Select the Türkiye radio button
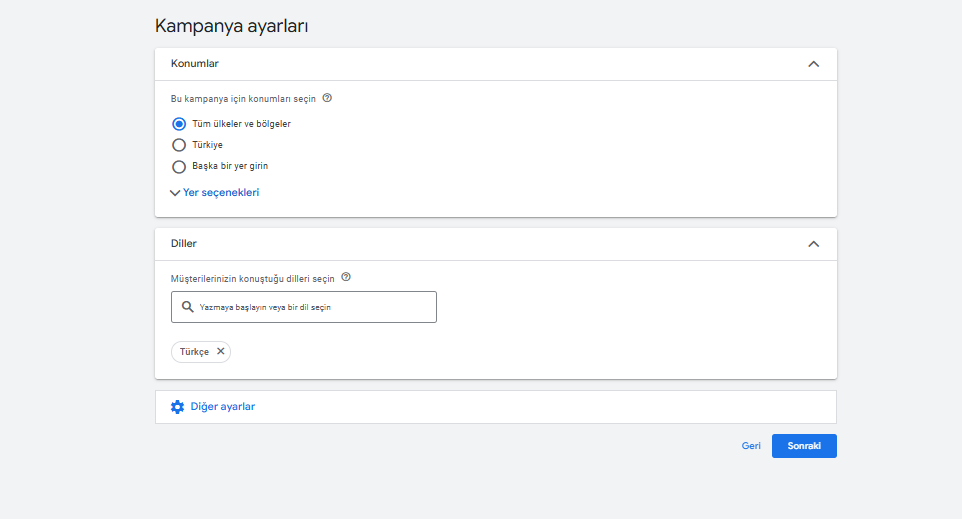Screen dimensions: 962x519 click(179, 145)
